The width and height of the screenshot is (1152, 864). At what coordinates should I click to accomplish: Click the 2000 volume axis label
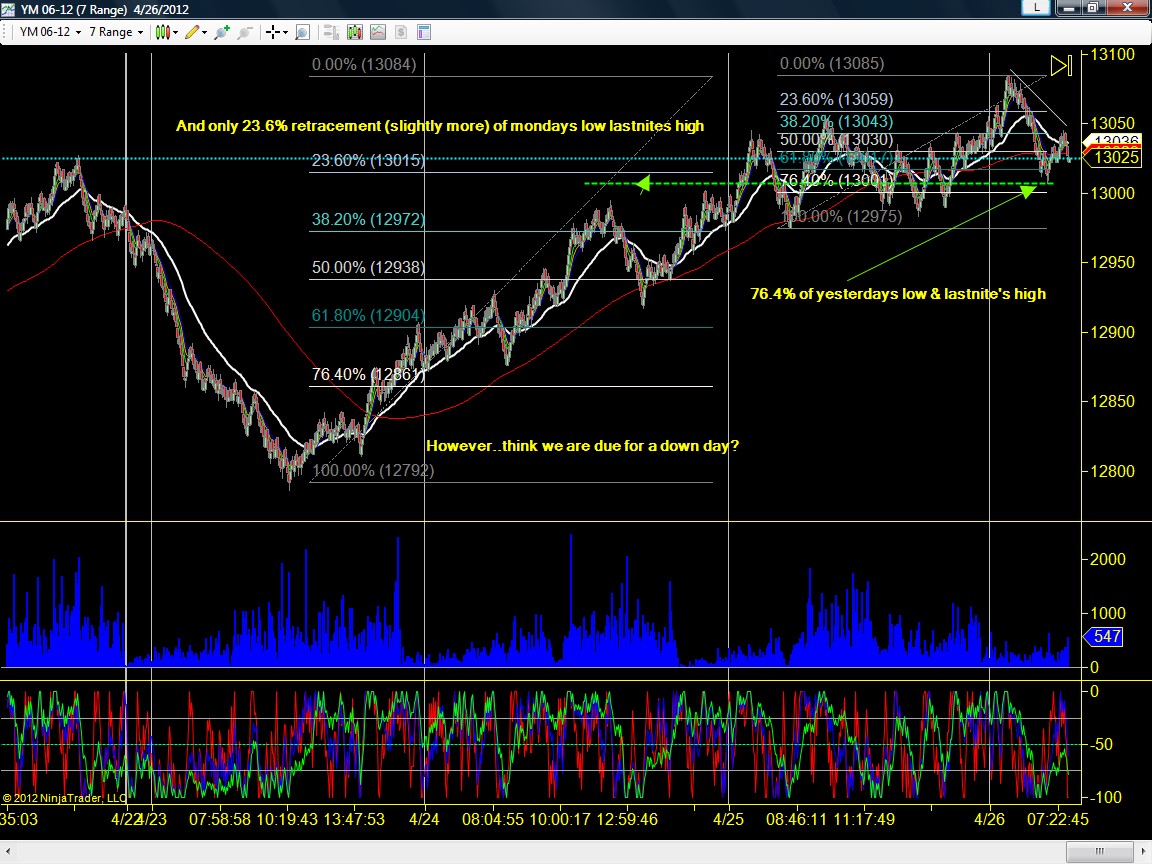click(1108, 559)
